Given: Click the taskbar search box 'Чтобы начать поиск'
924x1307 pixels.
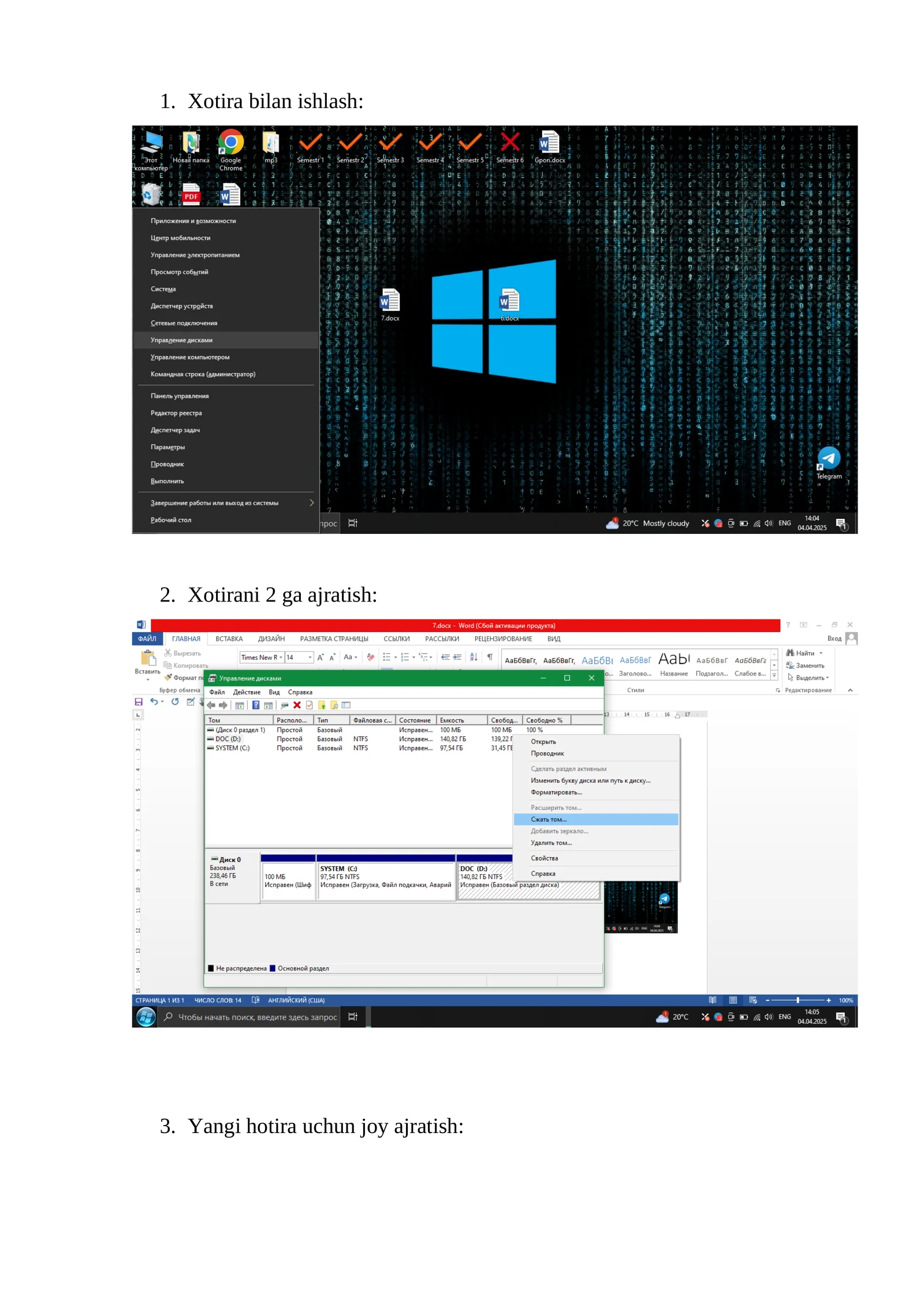Looking at the screenshot, I should [250, 1017].
